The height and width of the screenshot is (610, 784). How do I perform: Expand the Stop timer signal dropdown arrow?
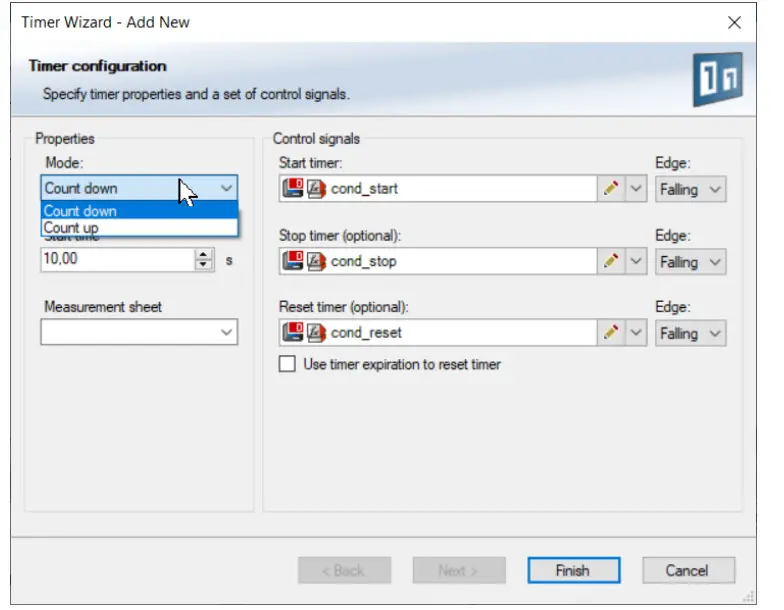pyautogui.click(x=636, y=261)
